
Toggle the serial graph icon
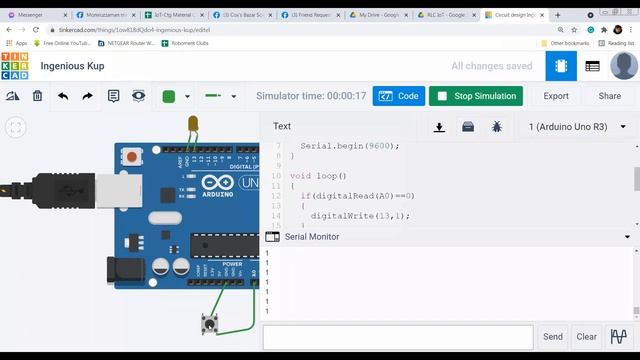tap(619, 337)
